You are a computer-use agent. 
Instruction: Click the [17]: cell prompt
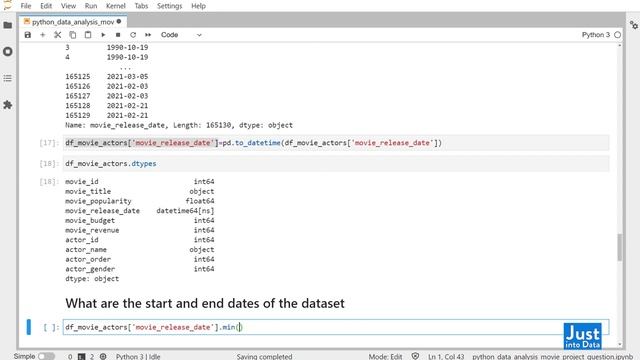coord(49,143)
